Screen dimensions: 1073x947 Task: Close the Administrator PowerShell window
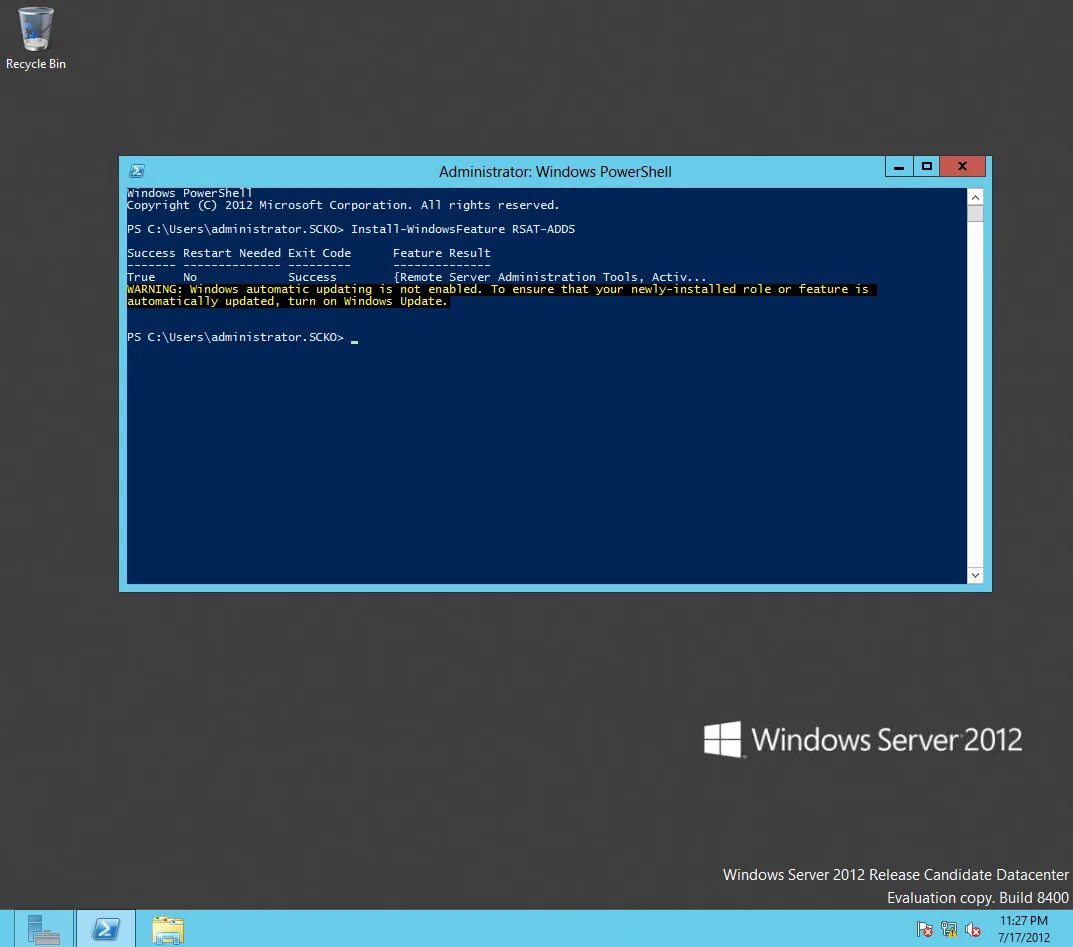962,166
